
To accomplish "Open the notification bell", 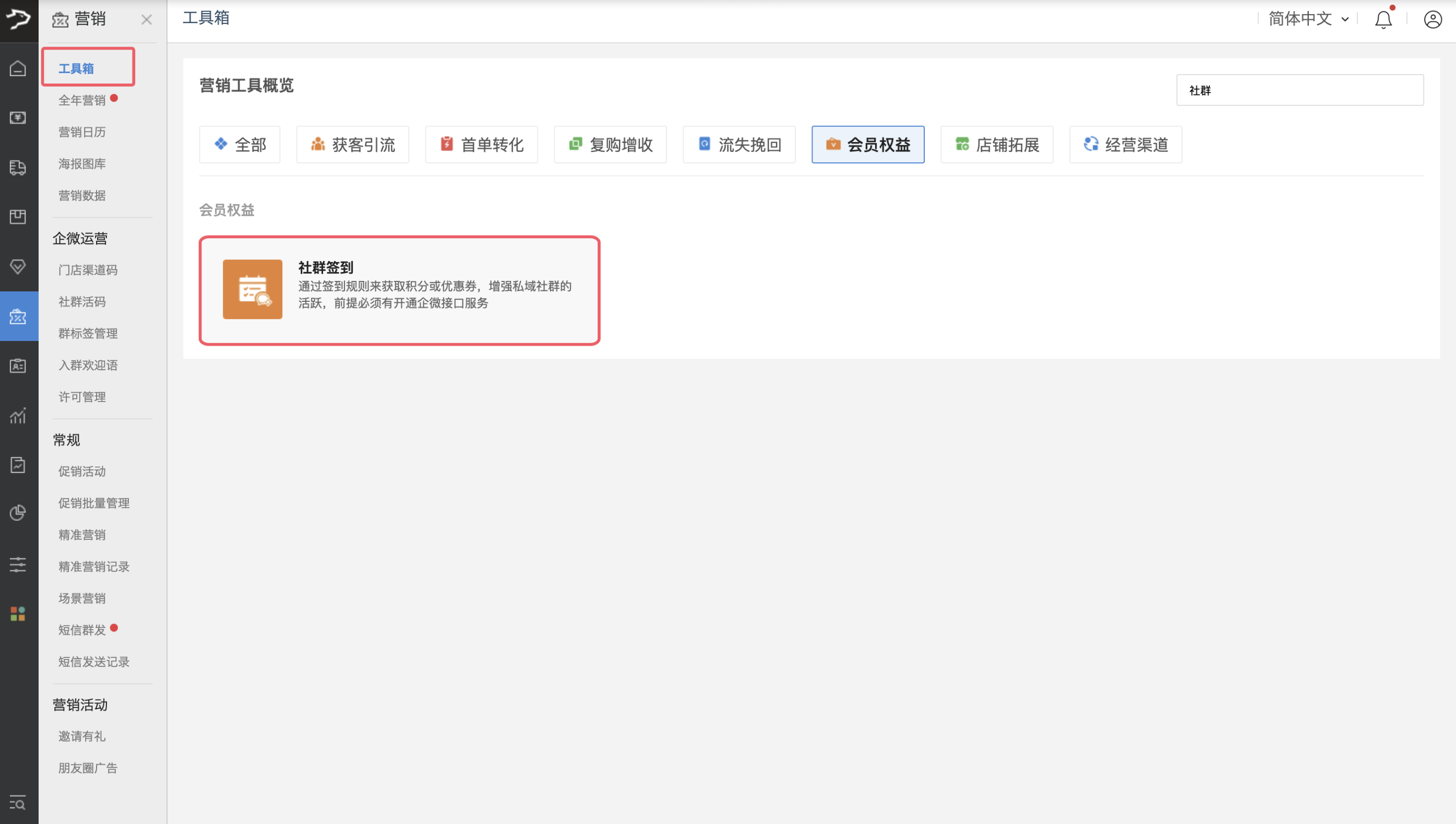I will (x=1383, y=20).
